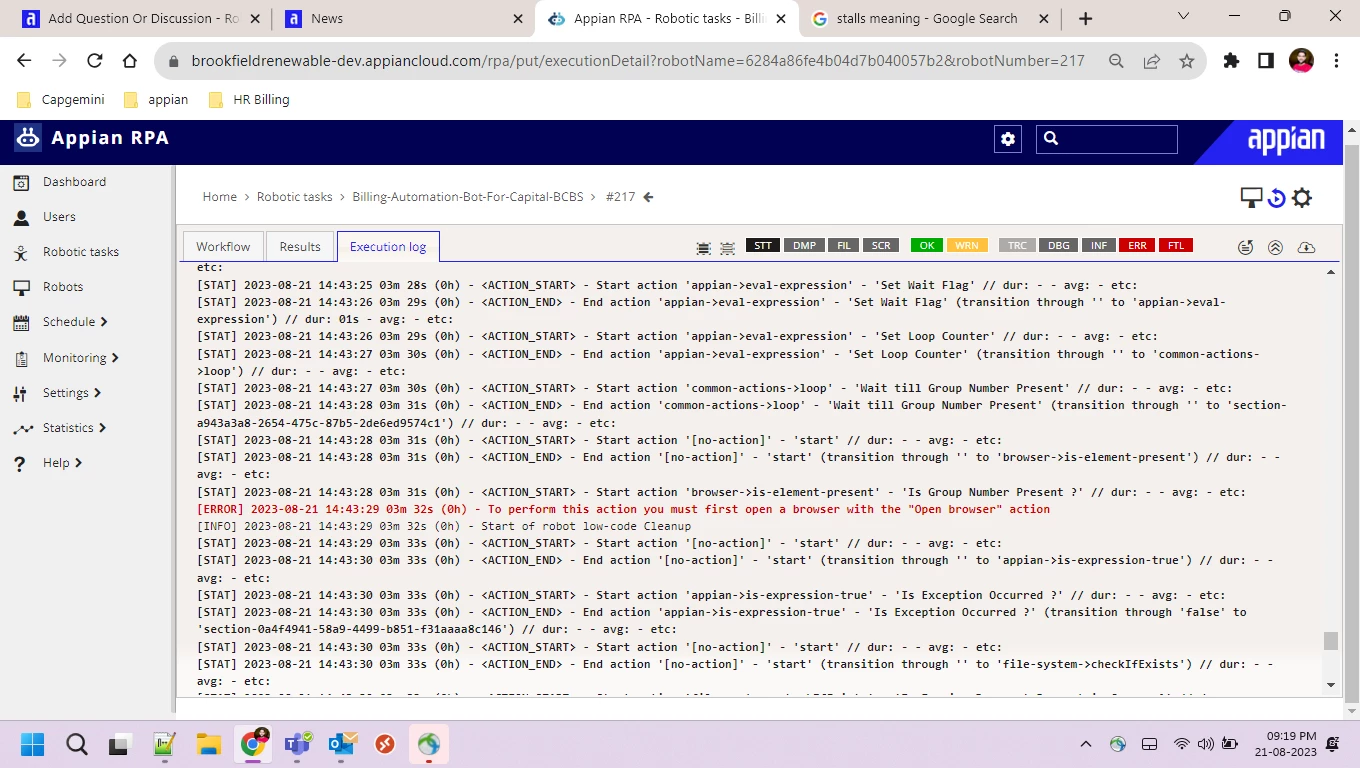Click the Robotic tasks sidebar icon

[x=21, y=252]
